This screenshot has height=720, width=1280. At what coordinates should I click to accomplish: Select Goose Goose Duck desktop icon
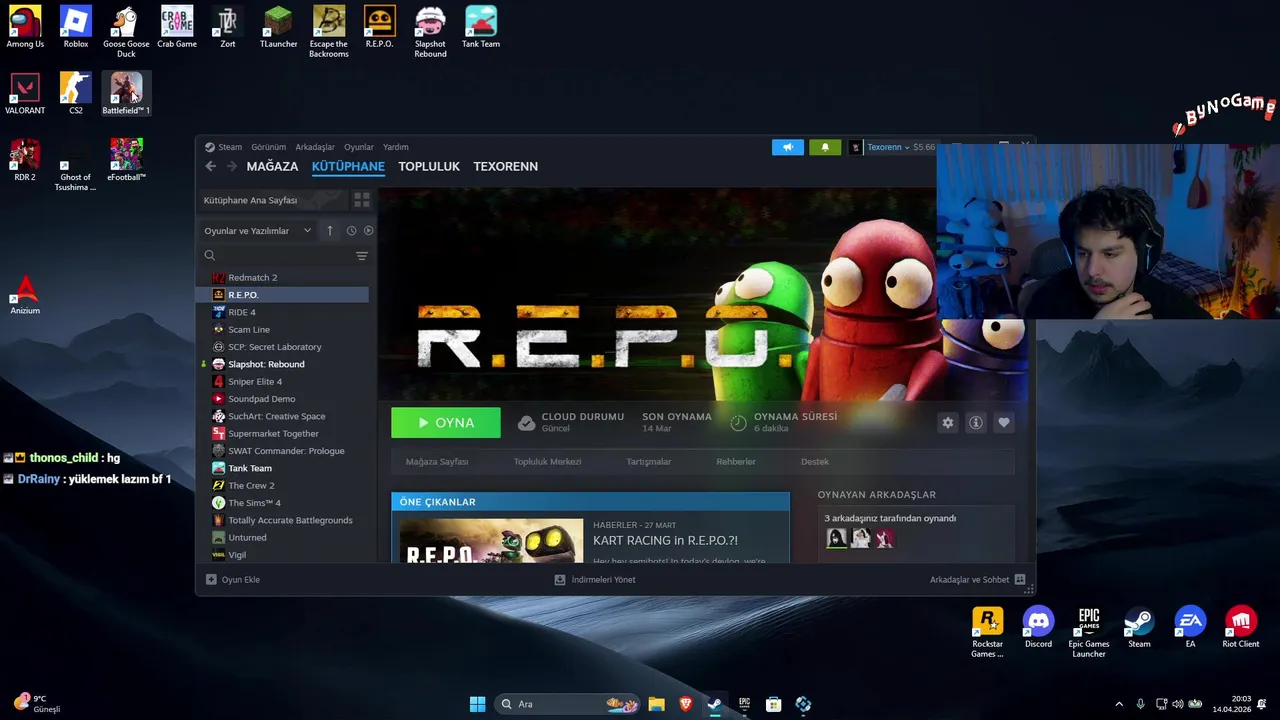tap(126, 32)
